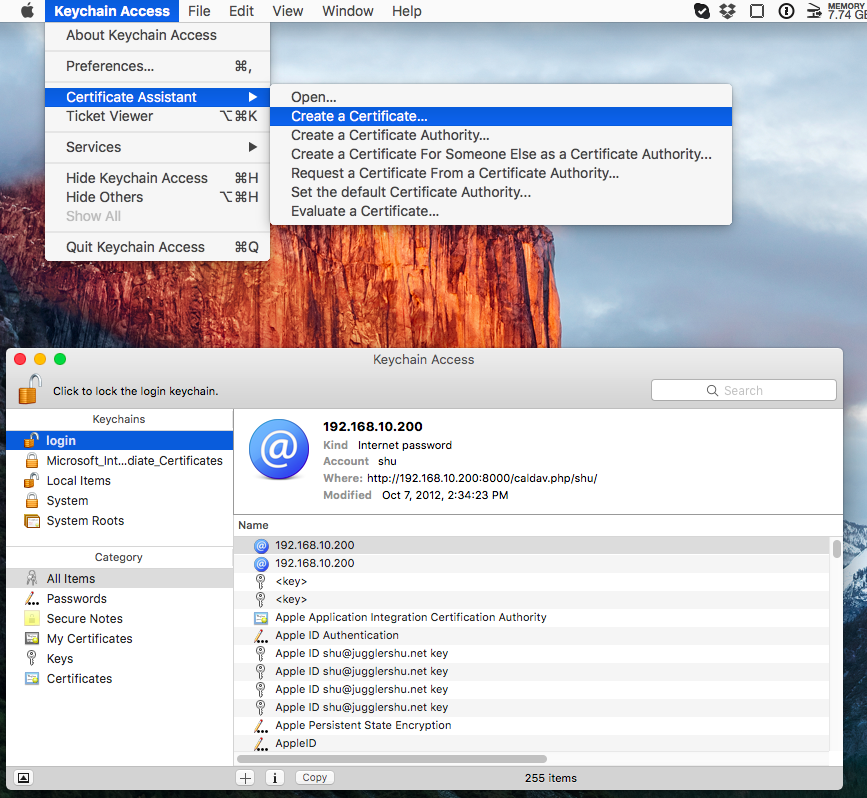Select first 192.168.10.200 list row
The image size is (867, 798).
pos(532,545)
